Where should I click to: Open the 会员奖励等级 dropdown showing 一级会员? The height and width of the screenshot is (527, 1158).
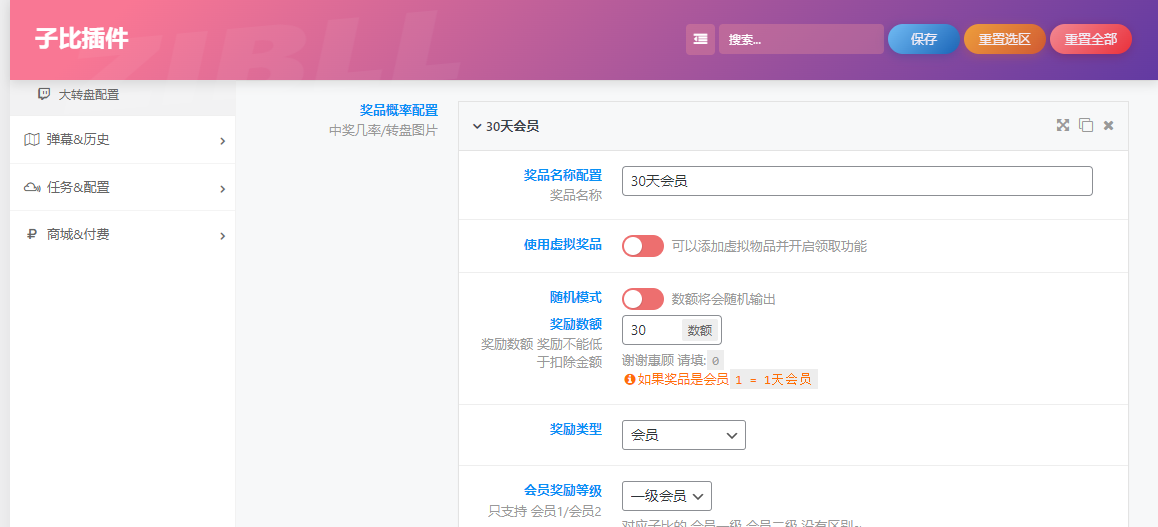(666, 496)
